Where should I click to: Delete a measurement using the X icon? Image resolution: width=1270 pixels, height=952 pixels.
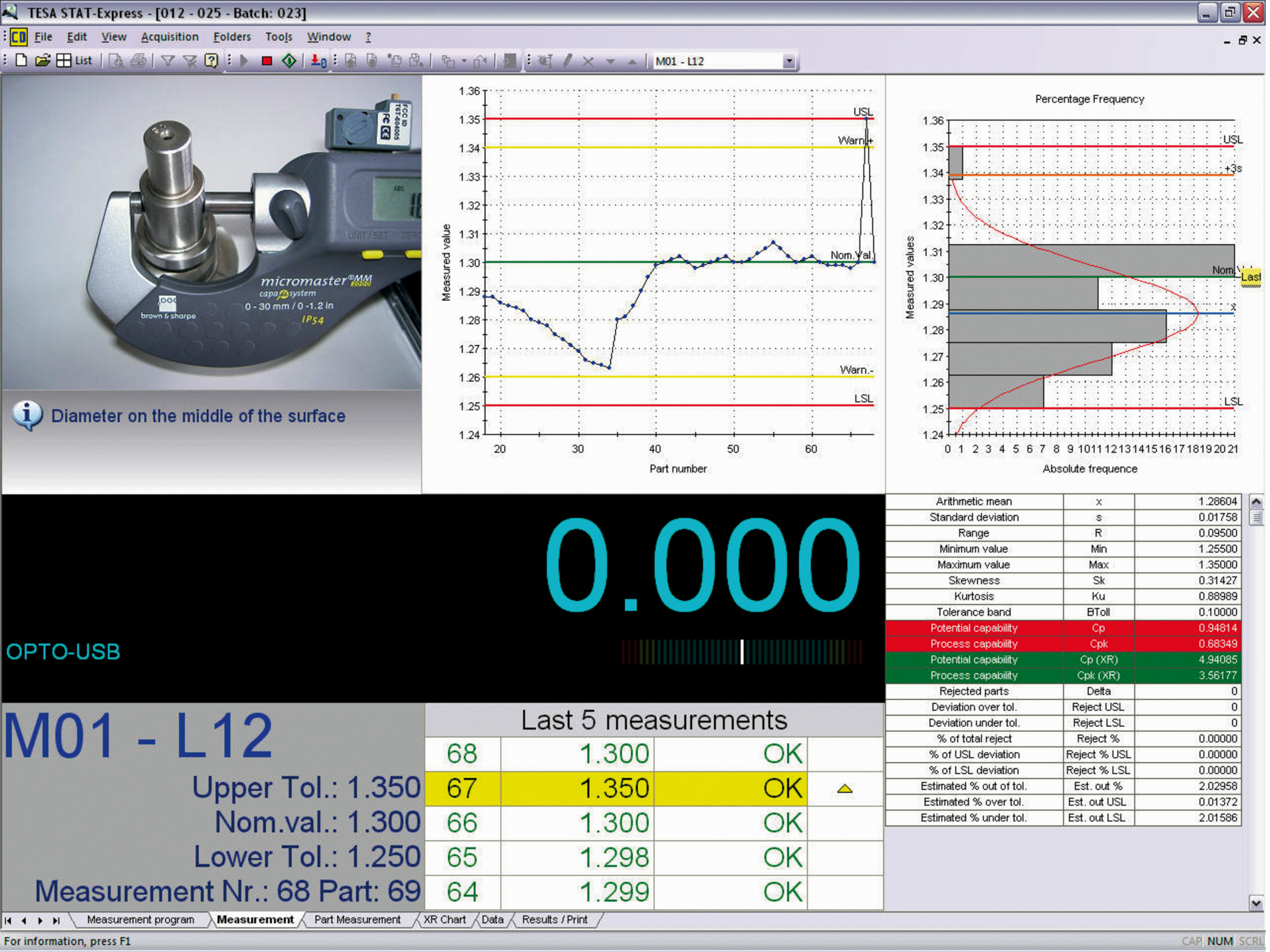(x=588, y=61)
